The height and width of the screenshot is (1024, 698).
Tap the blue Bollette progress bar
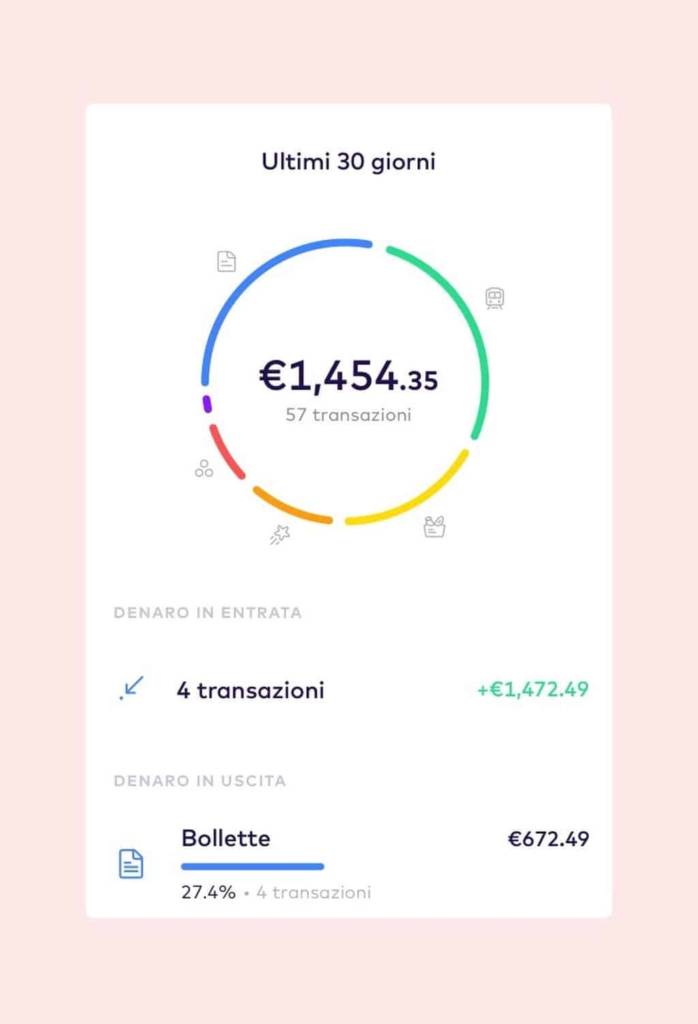tap(253, 867)
